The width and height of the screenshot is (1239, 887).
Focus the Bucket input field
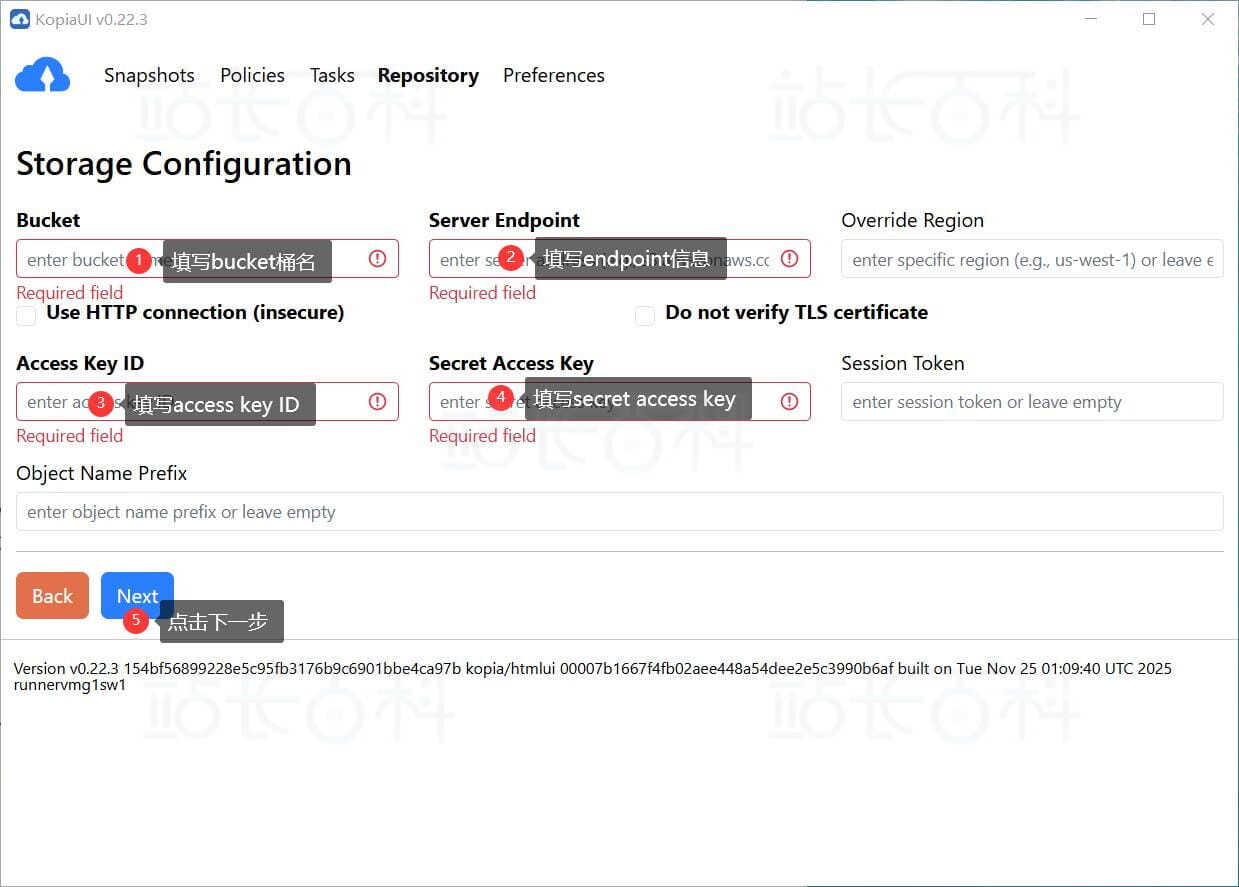tap(207, 258)
